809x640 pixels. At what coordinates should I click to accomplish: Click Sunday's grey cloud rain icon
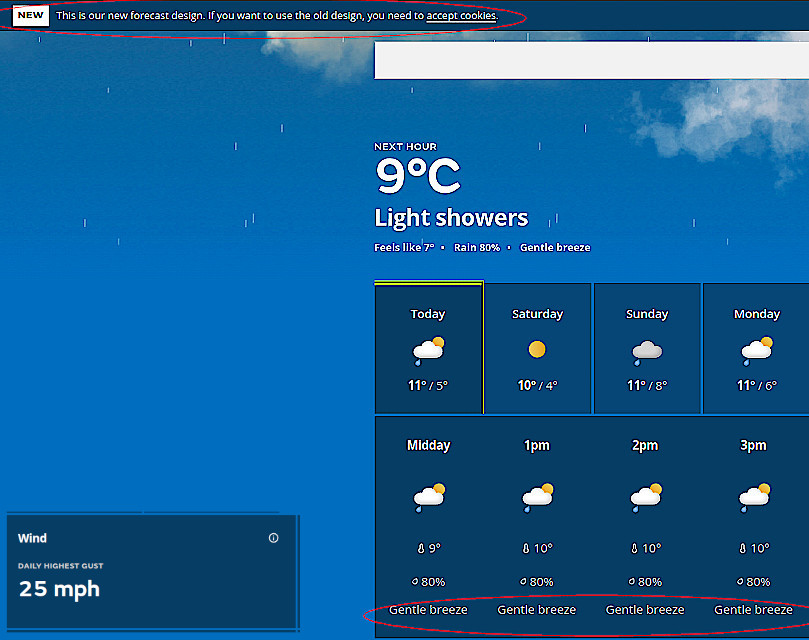click(x=647, y=353)
